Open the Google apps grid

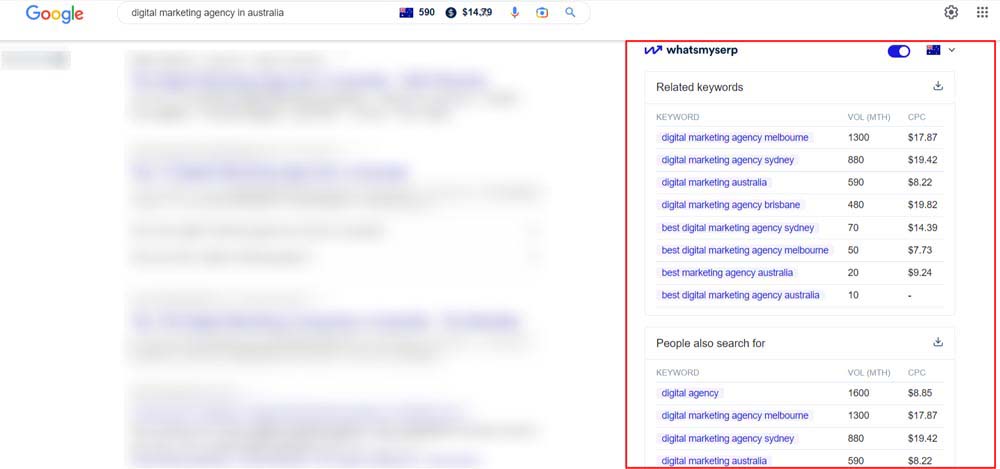[x=982, y=12]
